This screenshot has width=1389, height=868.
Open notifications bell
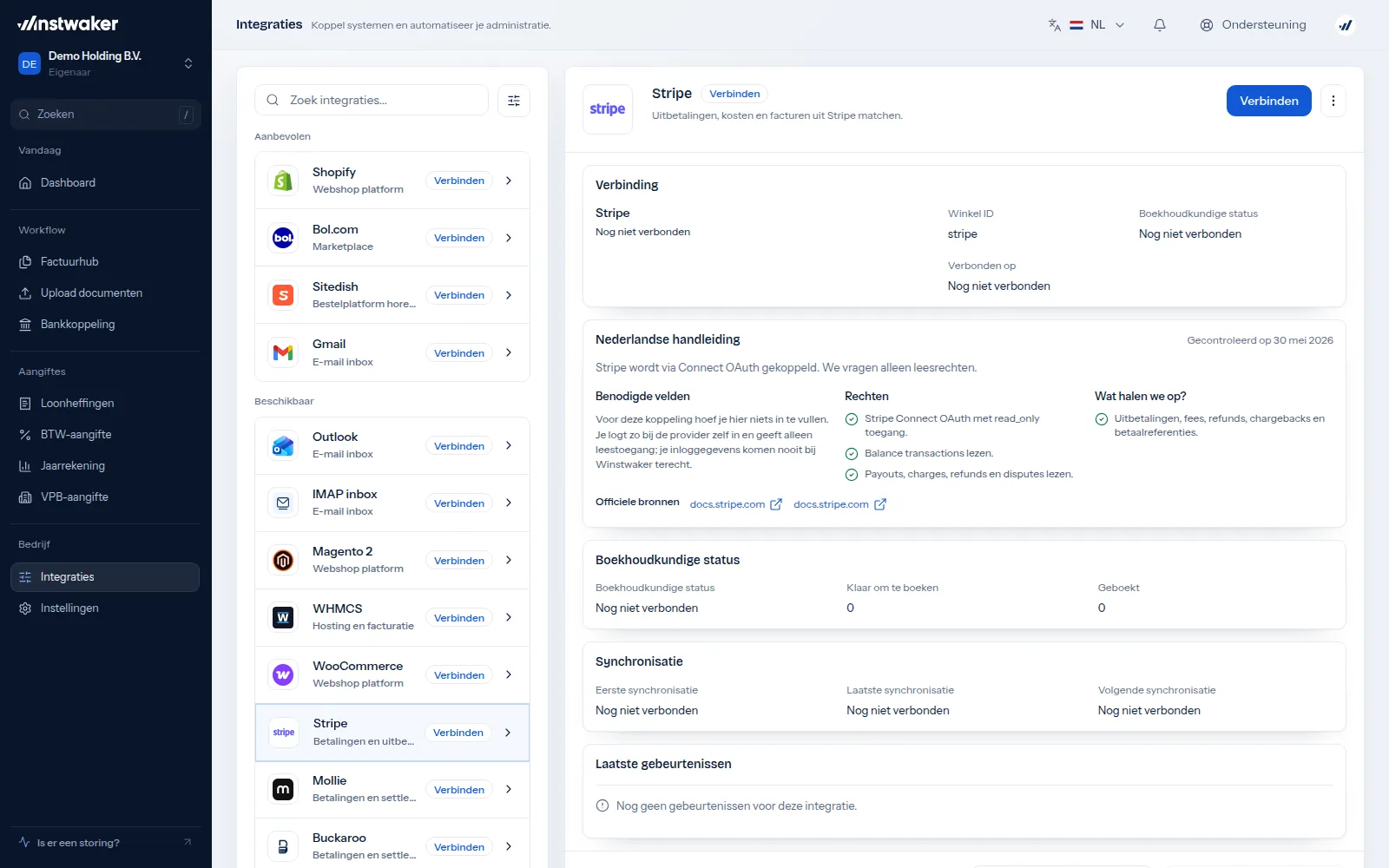1160,25
